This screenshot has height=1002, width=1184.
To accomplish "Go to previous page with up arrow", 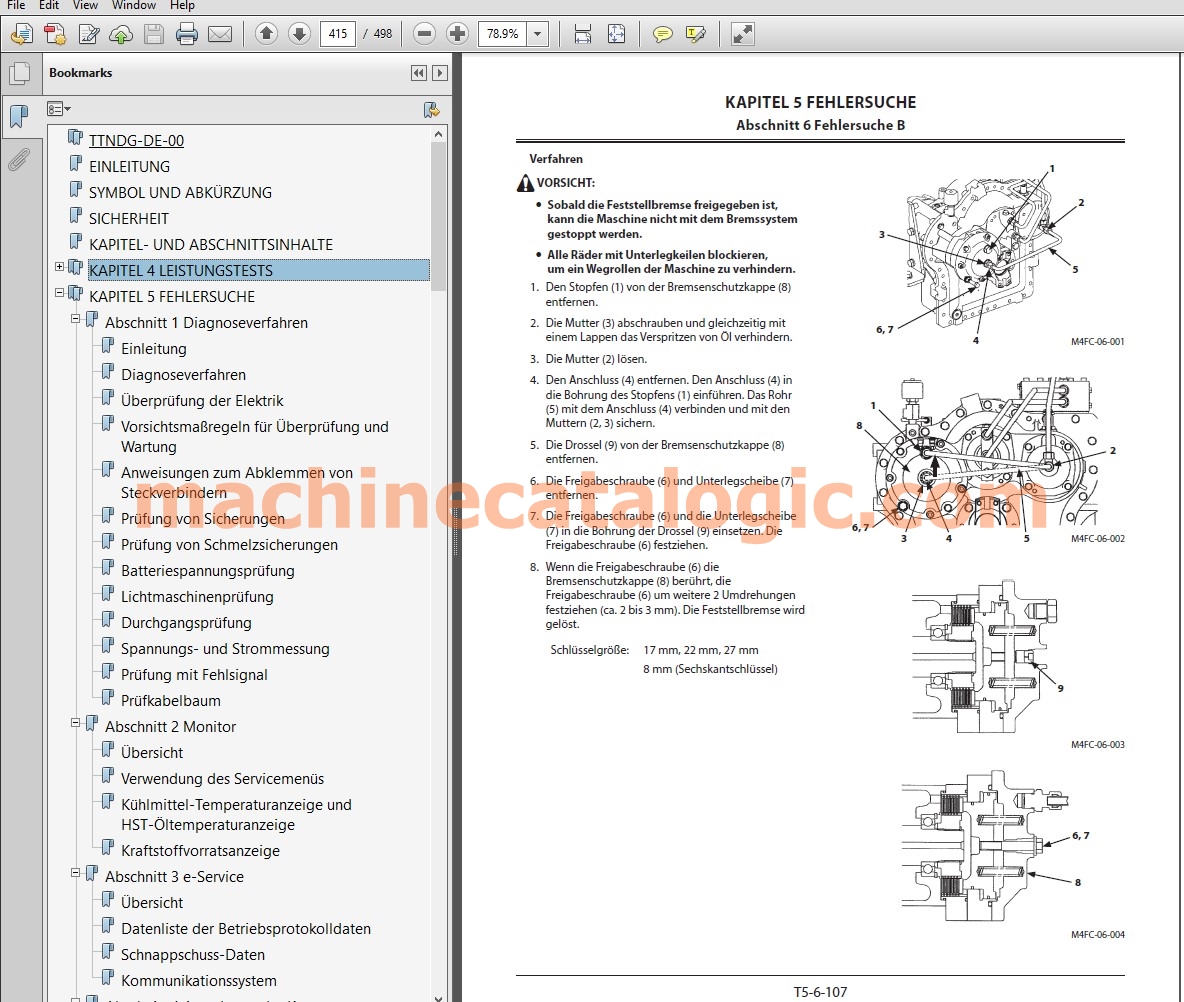I will pyautogui.click(x=266, y=34).
